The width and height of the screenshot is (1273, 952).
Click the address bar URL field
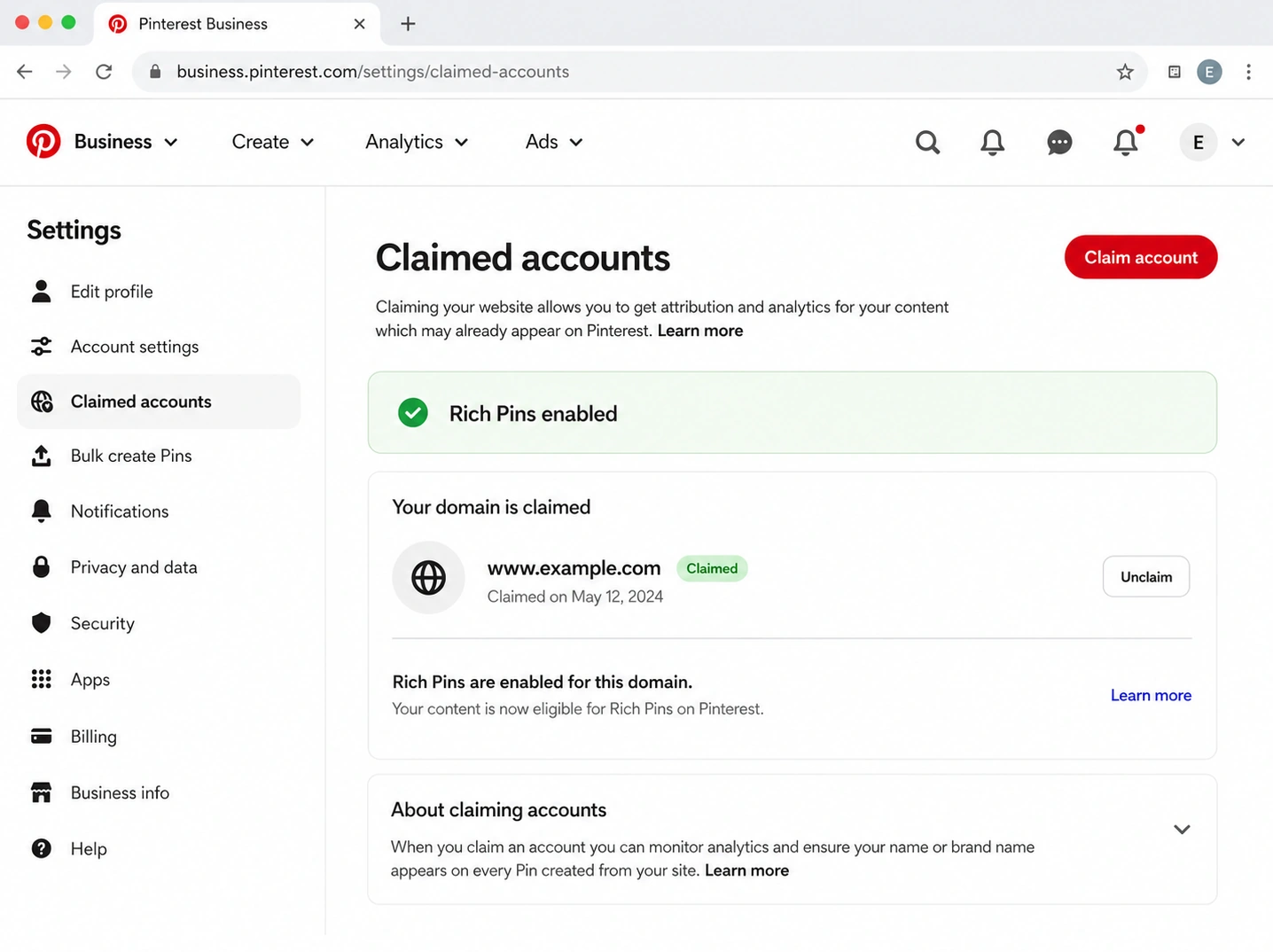[x=639, y=72]
